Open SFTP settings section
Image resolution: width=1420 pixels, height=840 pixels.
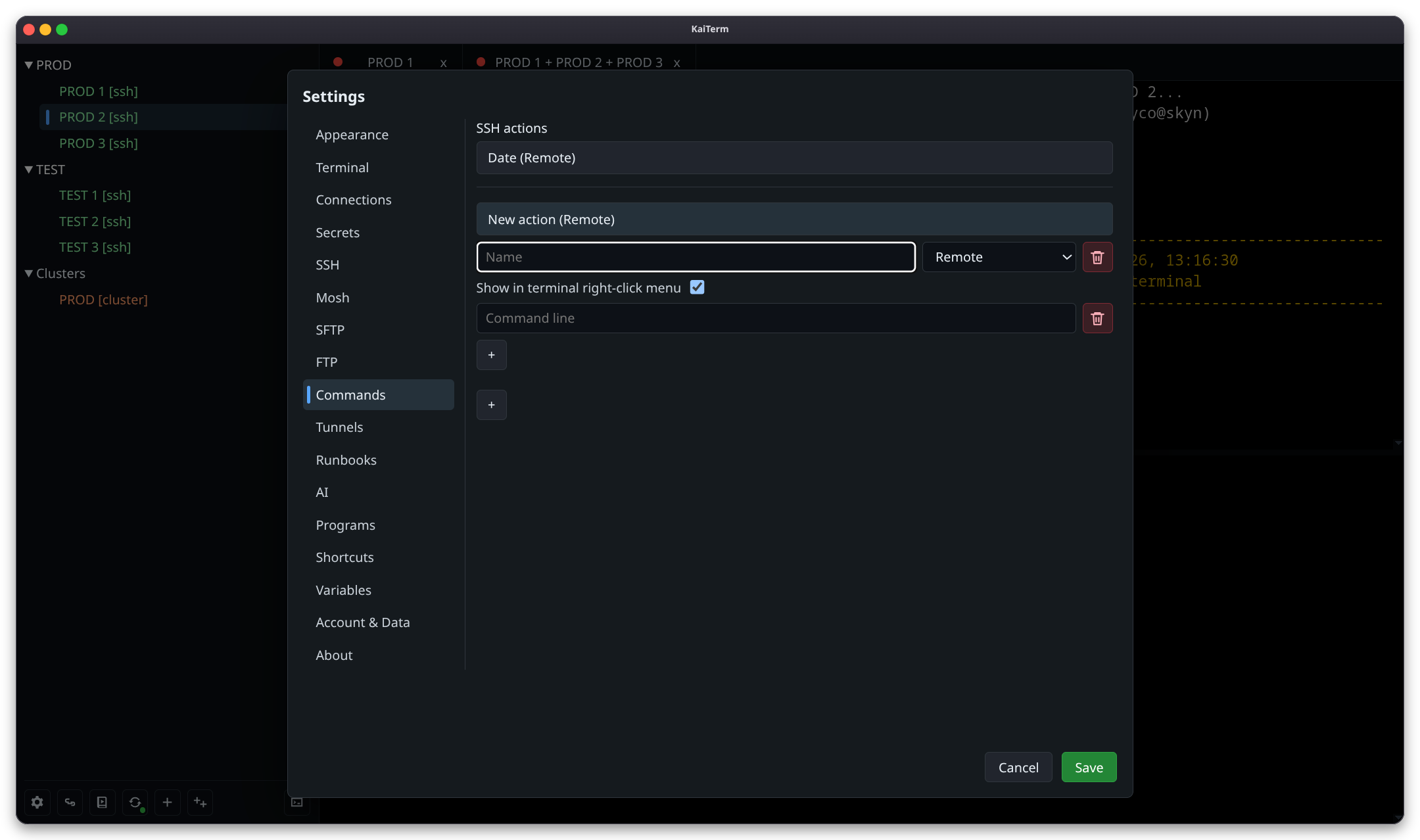coord(379,330)
